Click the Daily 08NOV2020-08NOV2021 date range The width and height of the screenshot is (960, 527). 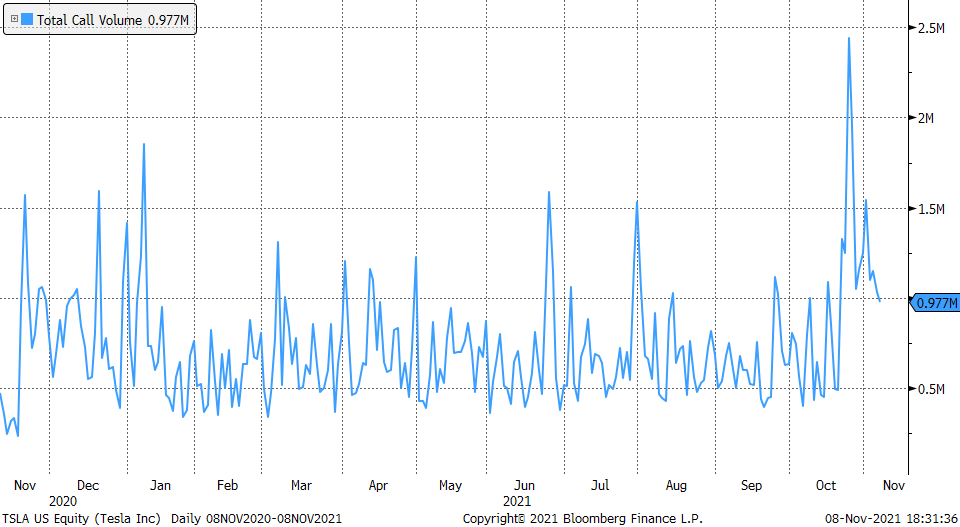click(x=256, y=519)
